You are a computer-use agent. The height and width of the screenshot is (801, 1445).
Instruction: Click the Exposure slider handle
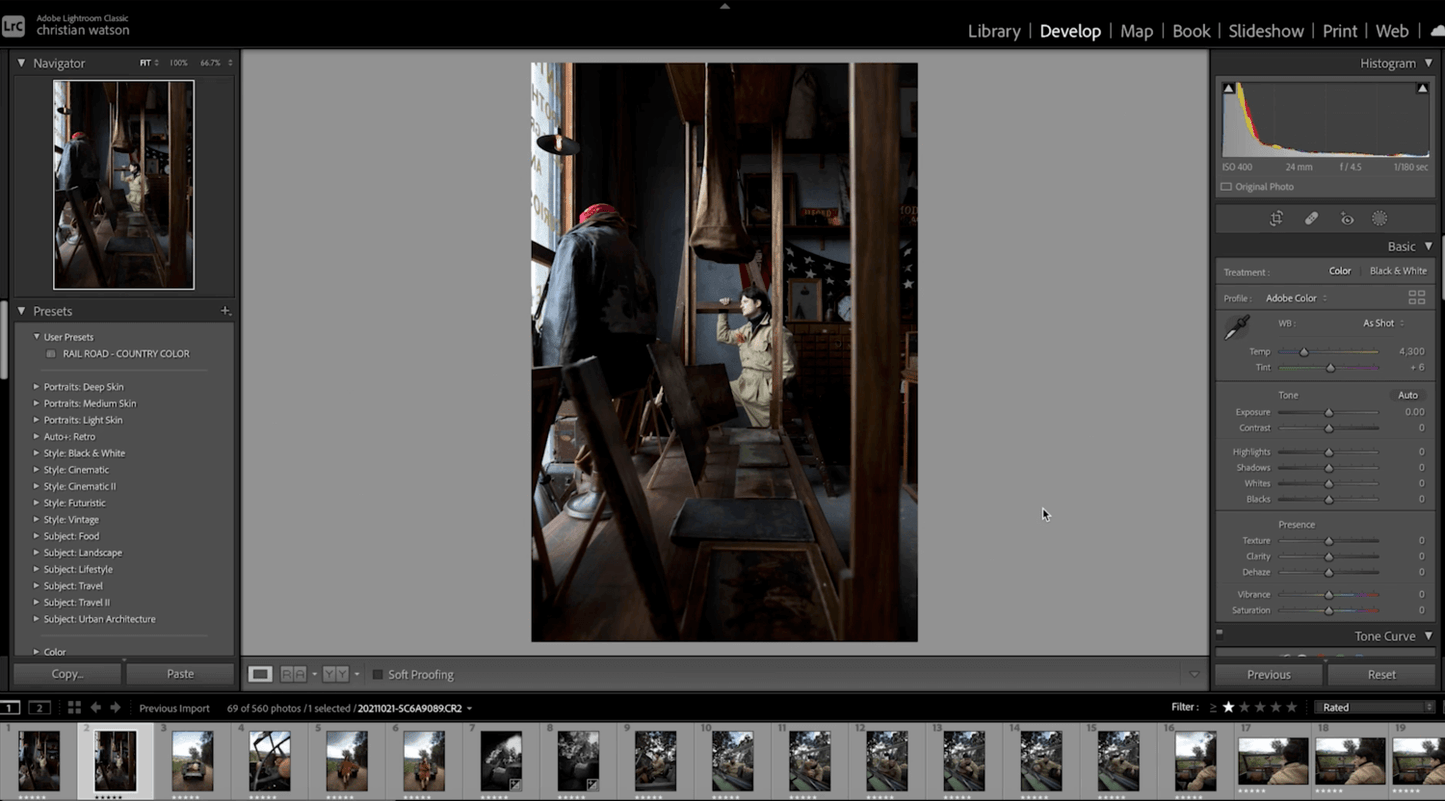coord(1329,412)
